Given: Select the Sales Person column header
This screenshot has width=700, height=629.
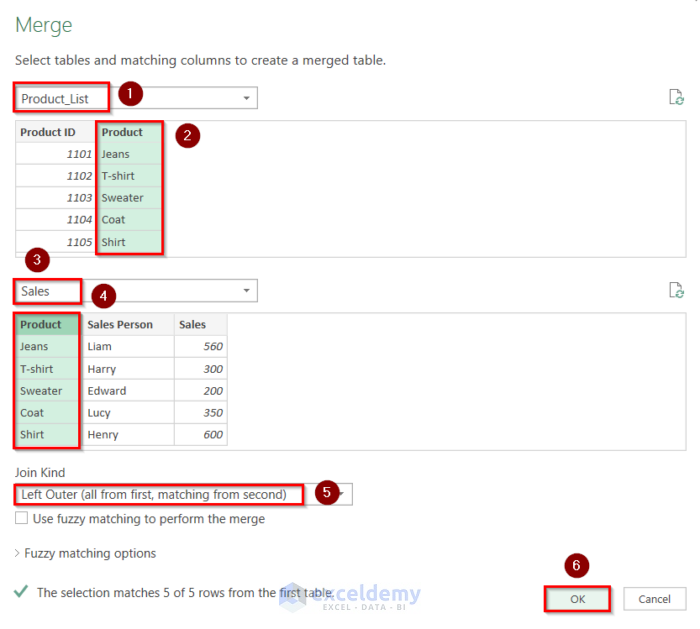Looking at the screenshot, I should tap(127, 325).
